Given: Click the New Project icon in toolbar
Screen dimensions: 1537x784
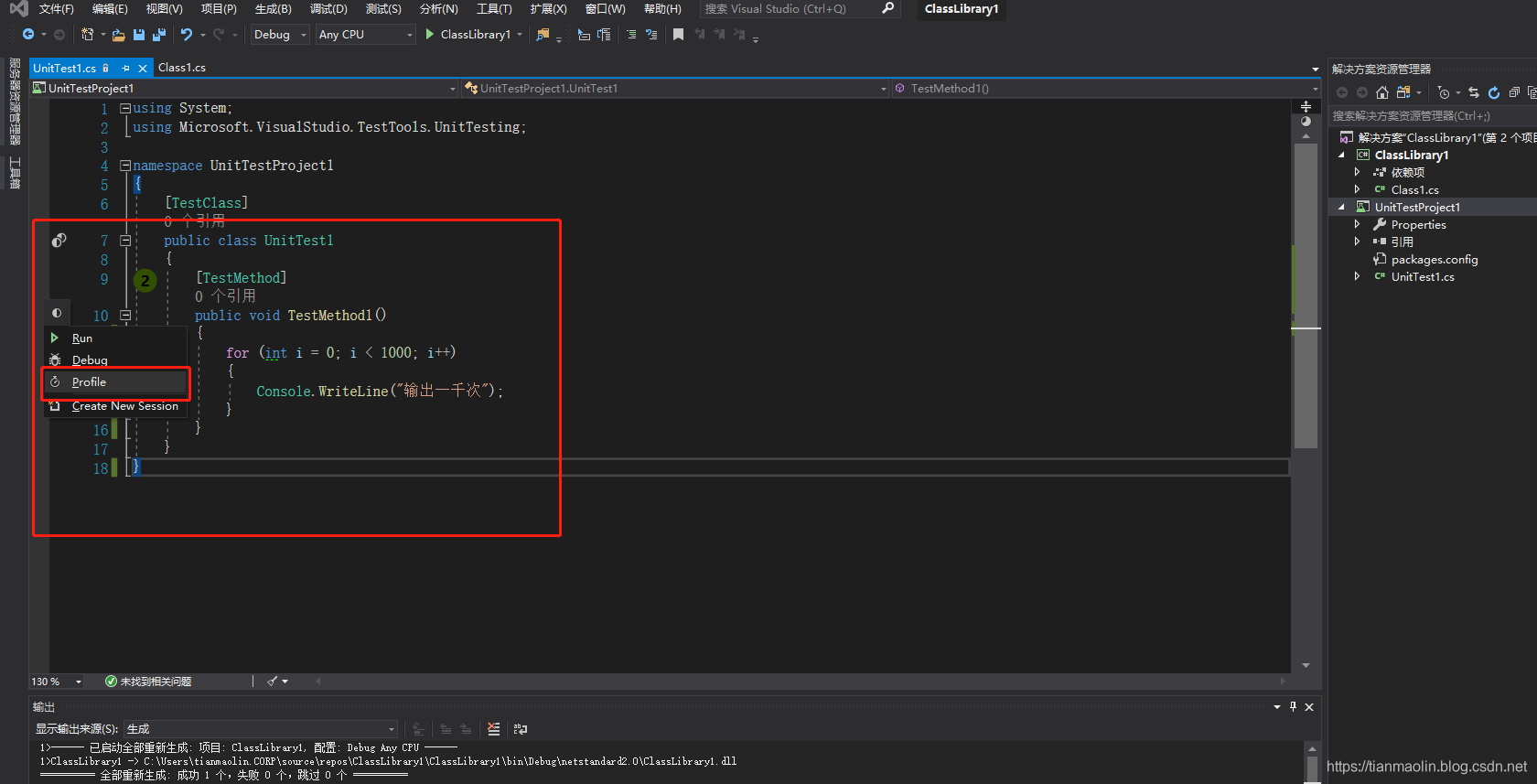Looking at the screenshot, I should click(87, 35).
